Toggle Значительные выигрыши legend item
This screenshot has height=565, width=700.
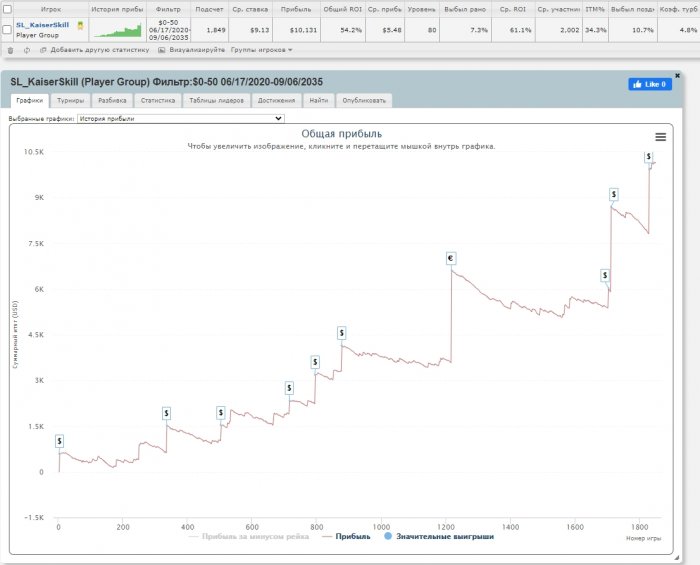(439, 536)
